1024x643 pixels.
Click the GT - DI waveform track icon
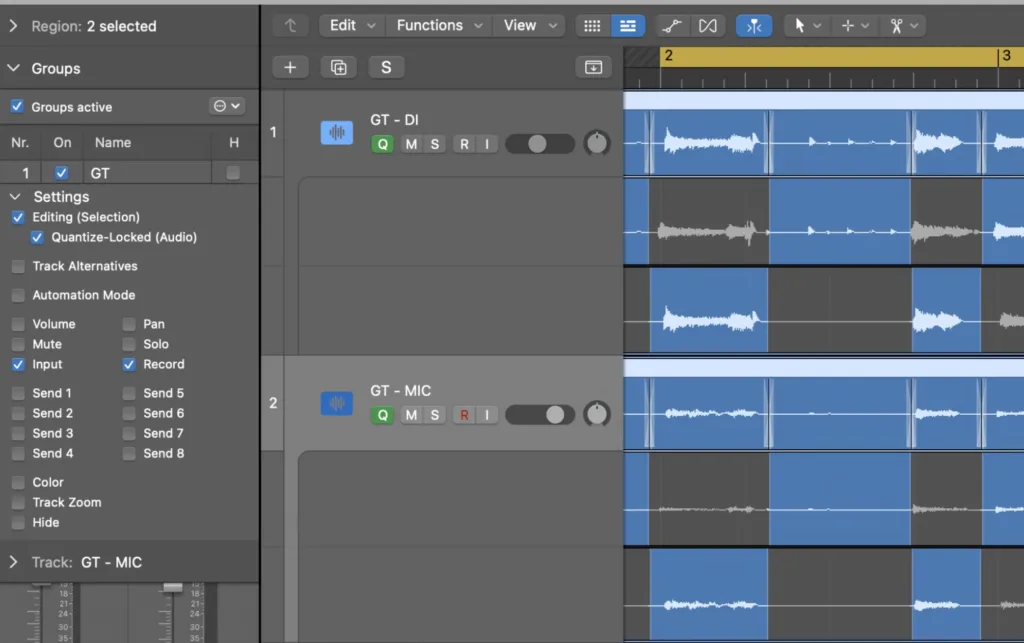point(336,133)
